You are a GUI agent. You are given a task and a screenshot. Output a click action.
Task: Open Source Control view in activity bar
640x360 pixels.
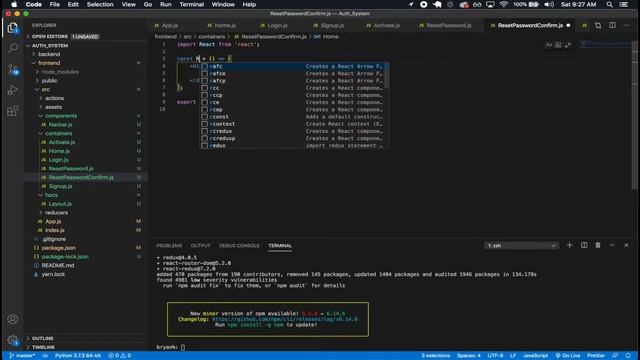coord(13,69)
